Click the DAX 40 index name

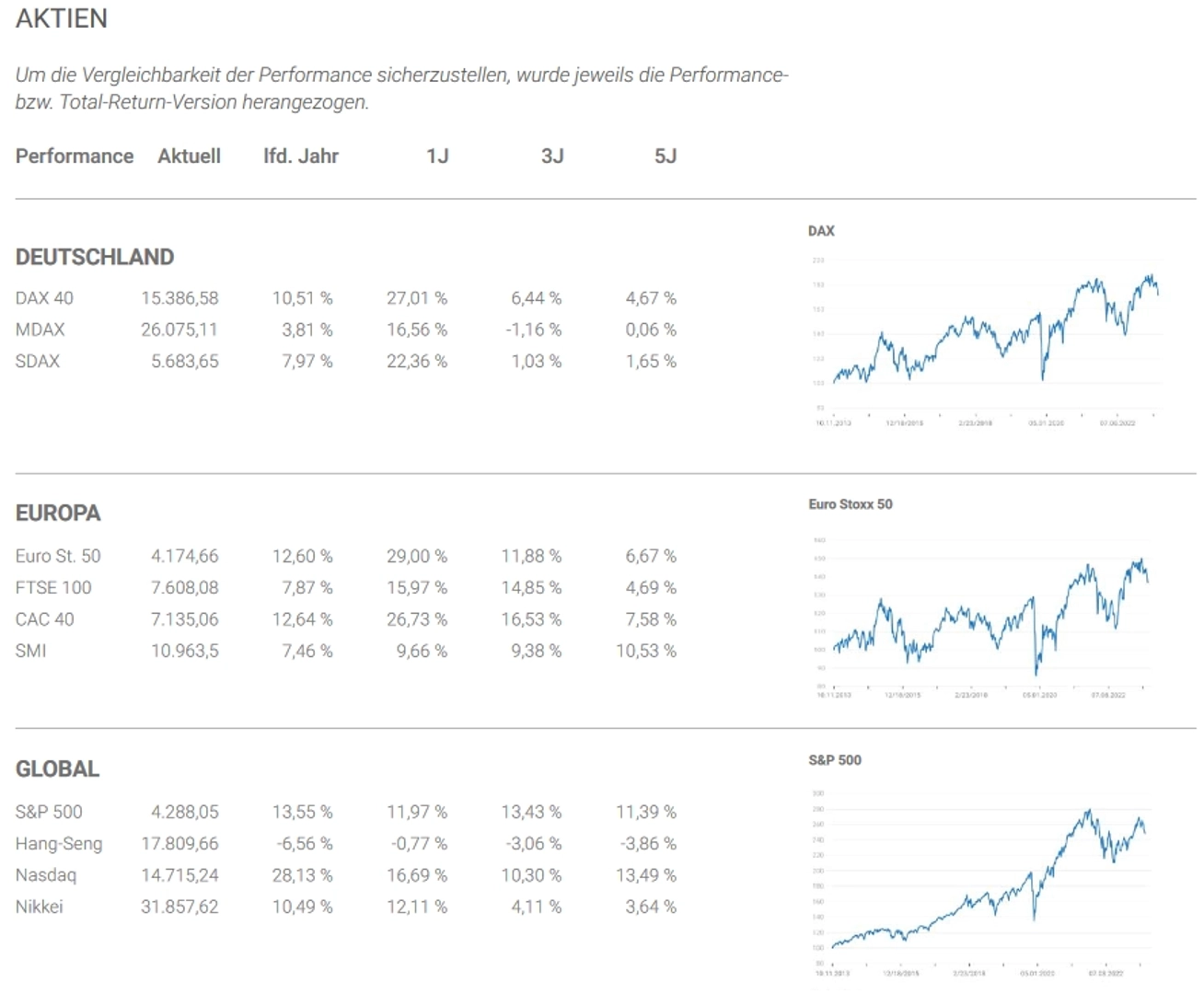coord(44,298)
